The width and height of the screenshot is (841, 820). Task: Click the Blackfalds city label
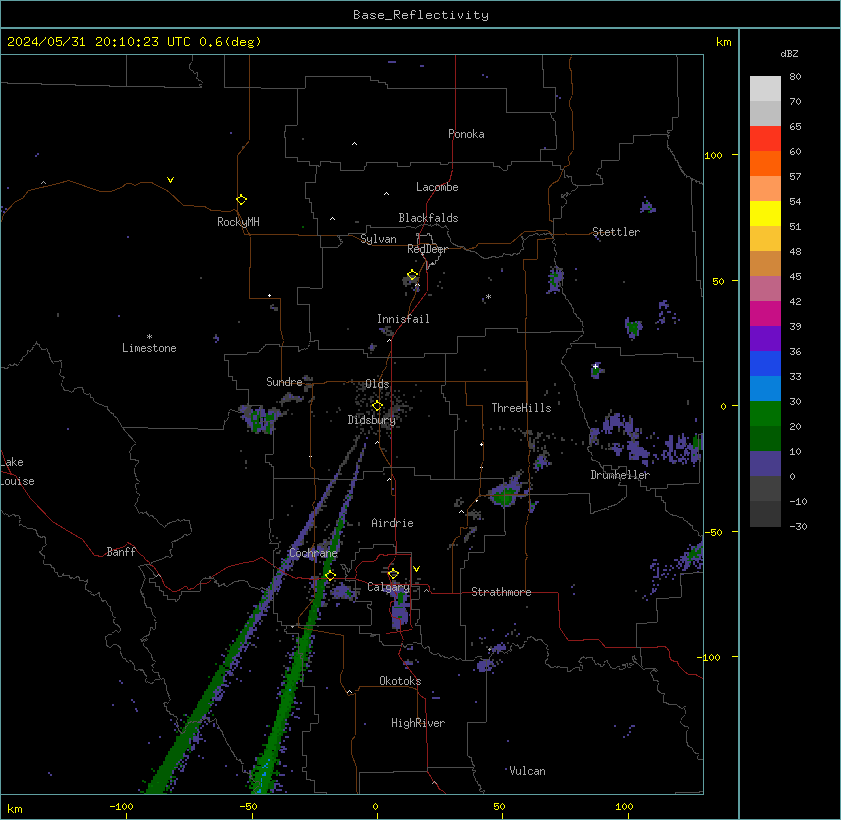(428, 218)
